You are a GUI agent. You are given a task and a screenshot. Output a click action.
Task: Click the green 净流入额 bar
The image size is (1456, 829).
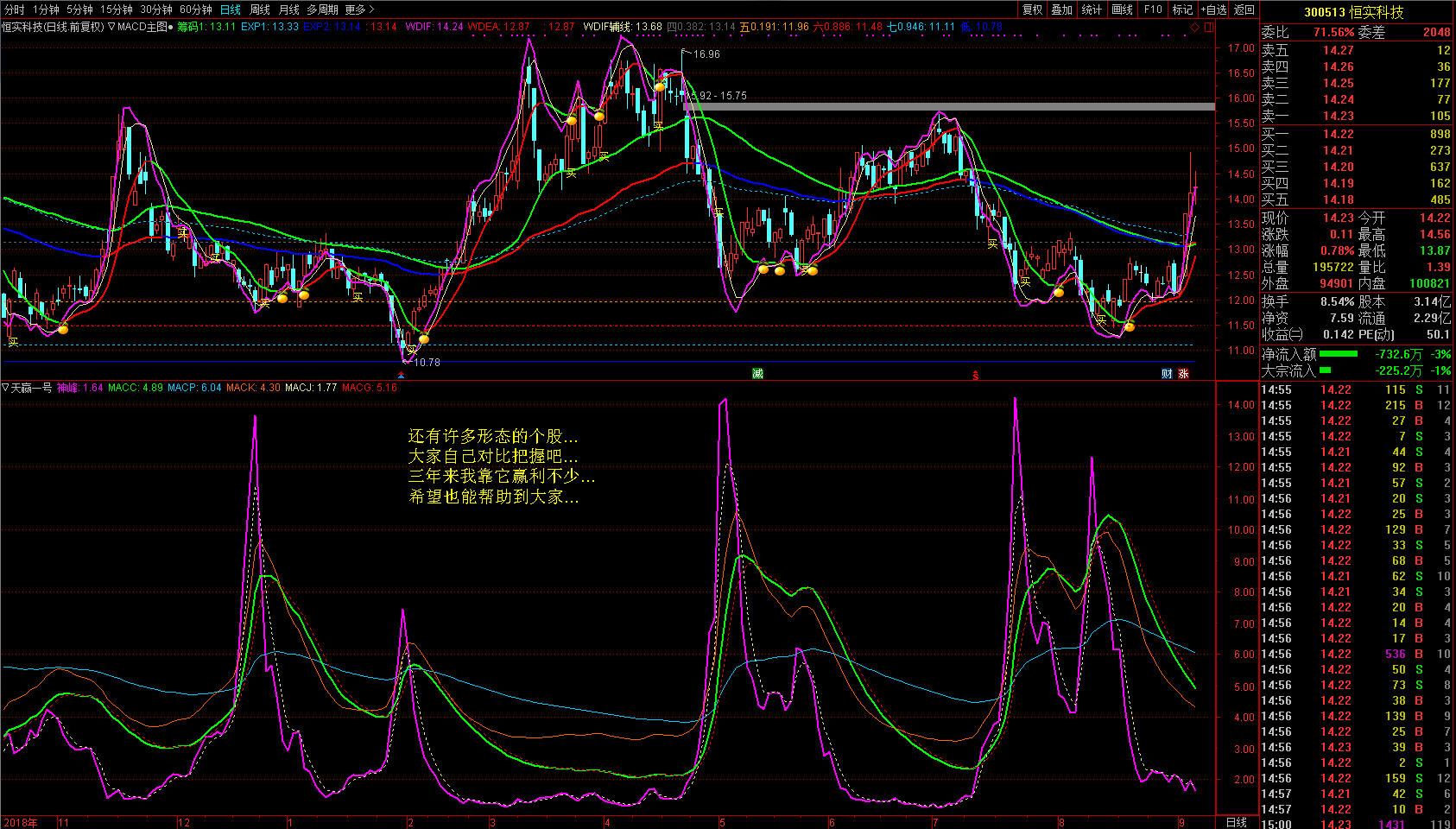(1339, 354)
